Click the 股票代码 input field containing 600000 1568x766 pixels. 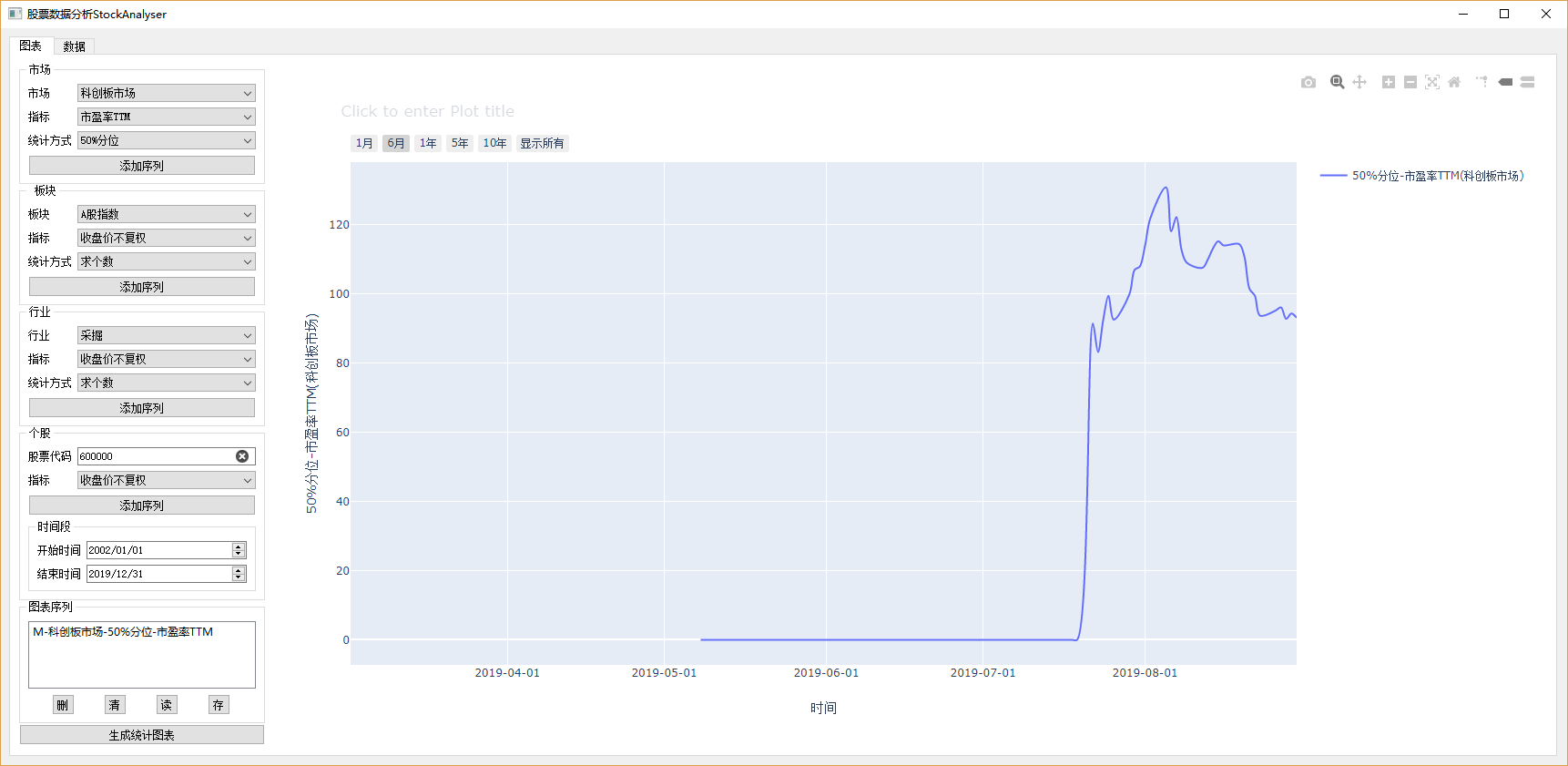(155, 456)
